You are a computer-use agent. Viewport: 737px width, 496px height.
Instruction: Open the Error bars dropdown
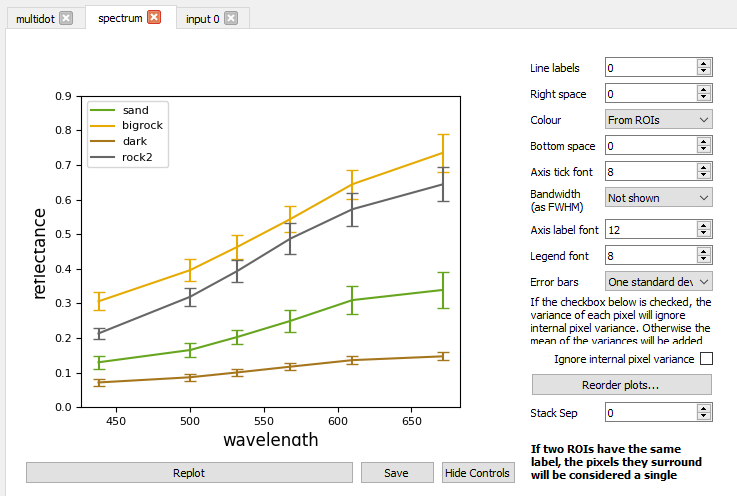click(658, 282)
